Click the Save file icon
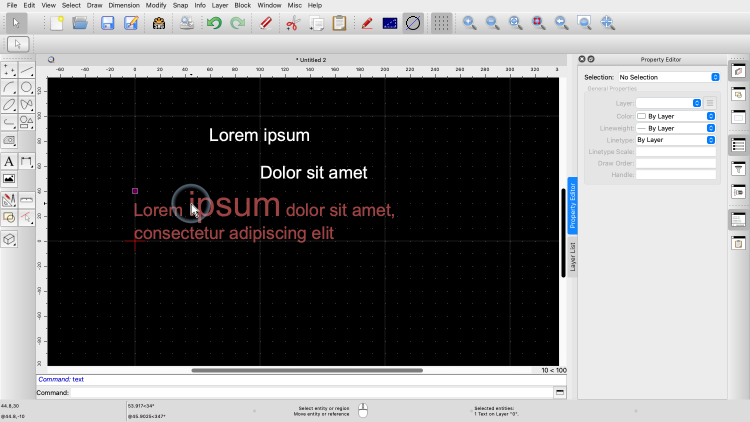 107,22
